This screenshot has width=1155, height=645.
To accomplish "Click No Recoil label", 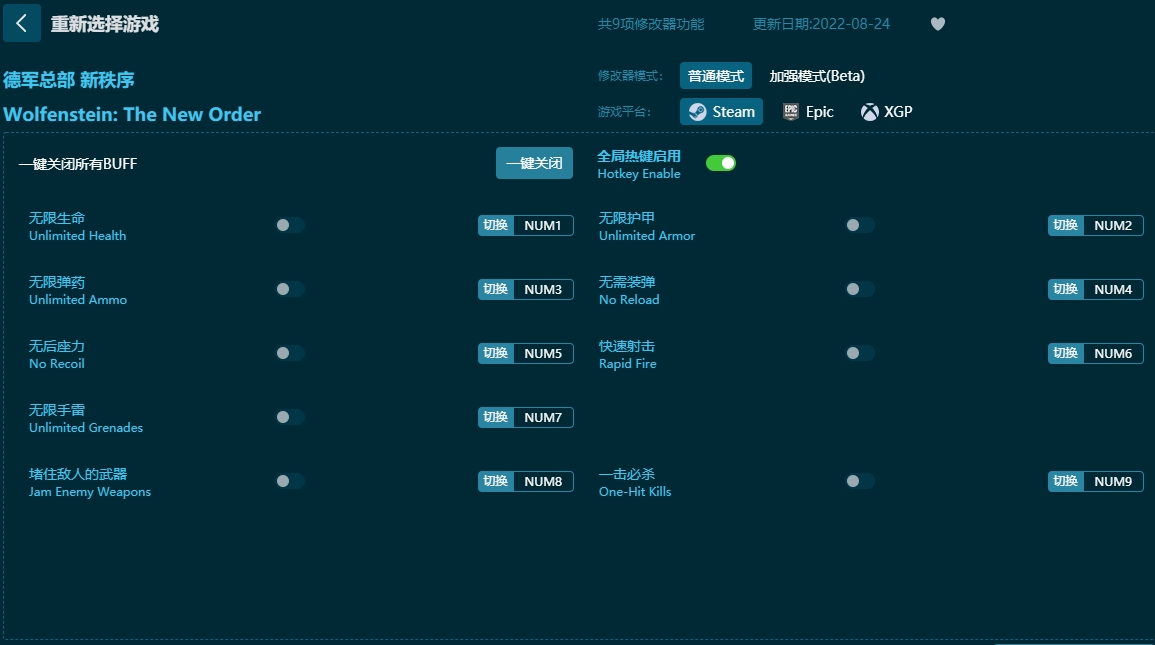I will click(57, 364).
